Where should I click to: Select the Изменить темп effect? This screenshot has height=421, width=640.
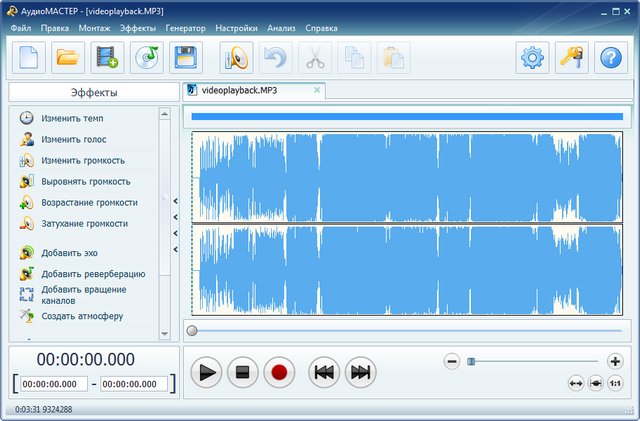[72, 118]
